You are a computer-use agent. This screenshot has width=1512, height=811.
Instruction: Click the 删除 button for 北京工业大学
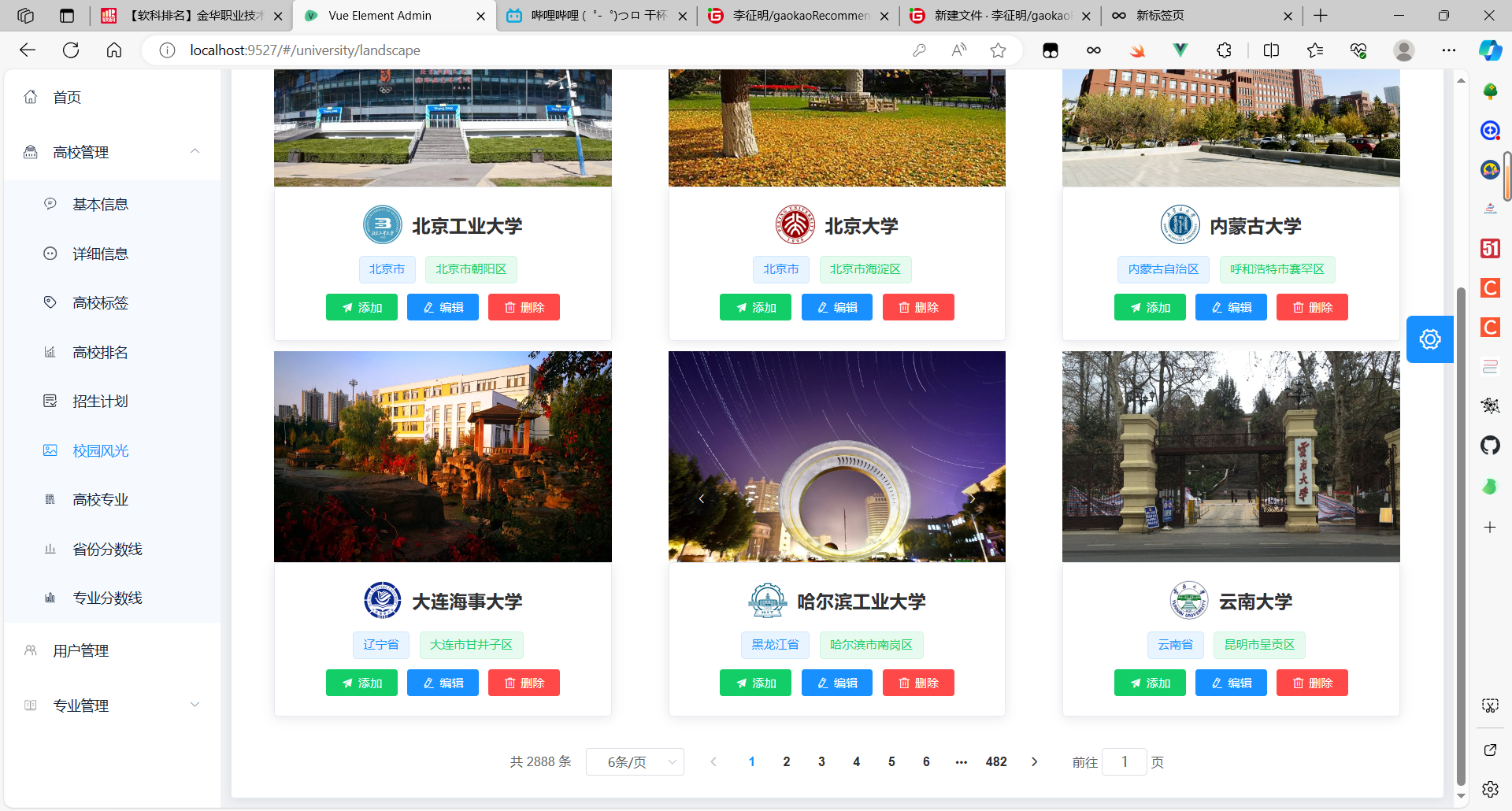(x=524, y=307)
